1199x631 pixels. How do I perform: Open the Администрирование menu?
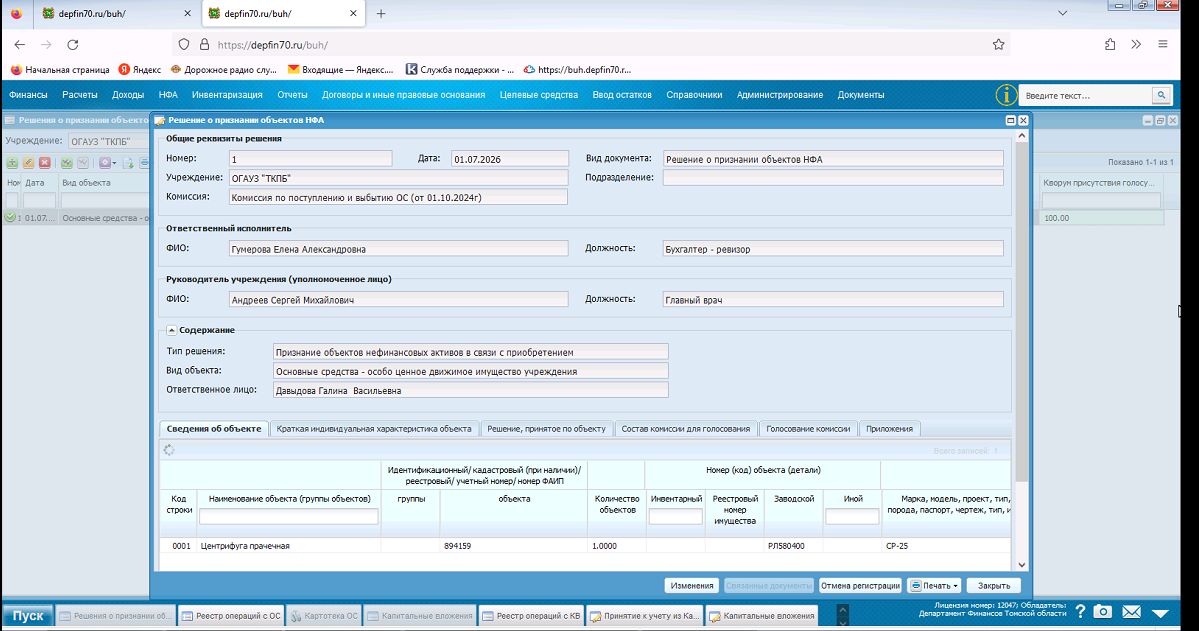pos(780,95)
